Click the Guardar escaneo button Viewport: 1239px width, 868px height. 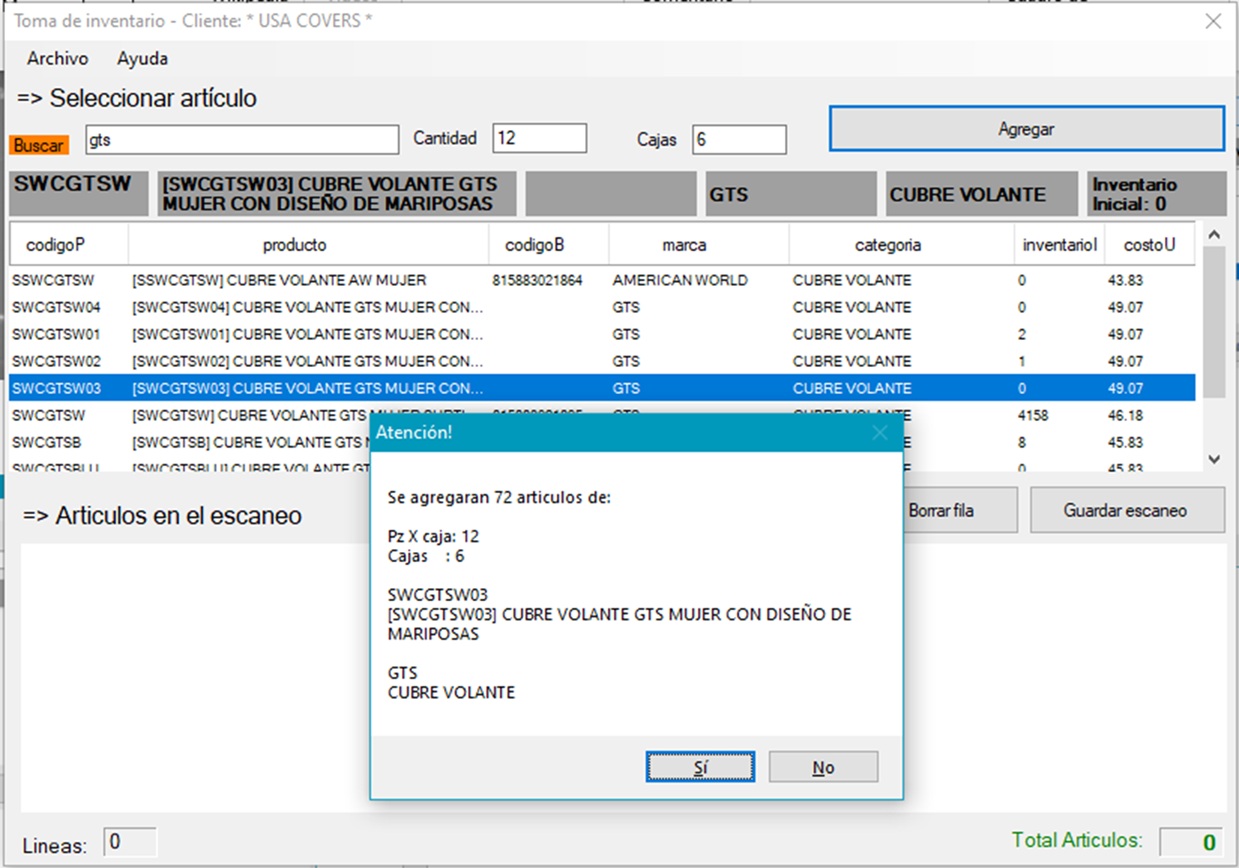coord(1126,510)
